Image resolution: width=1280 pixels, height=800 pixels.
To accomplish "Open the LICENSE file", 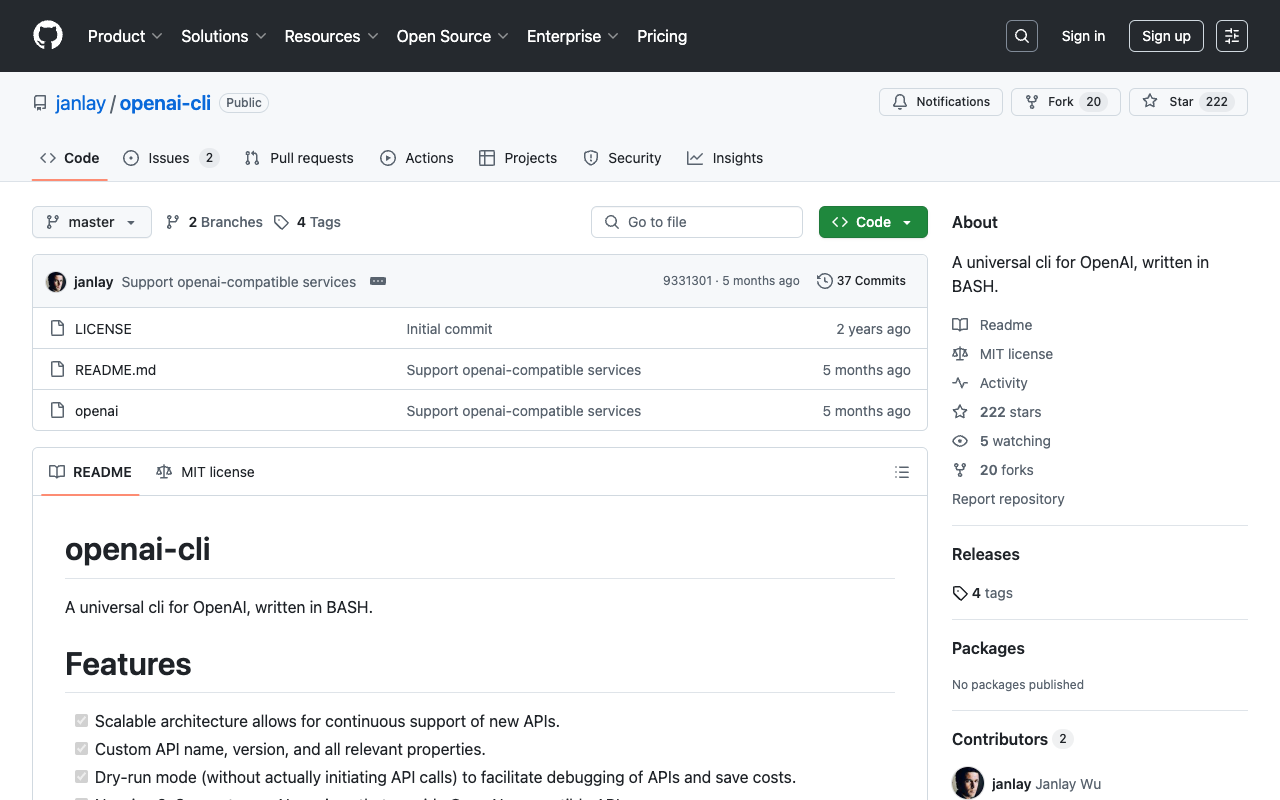I will click(x=103, y=329).
